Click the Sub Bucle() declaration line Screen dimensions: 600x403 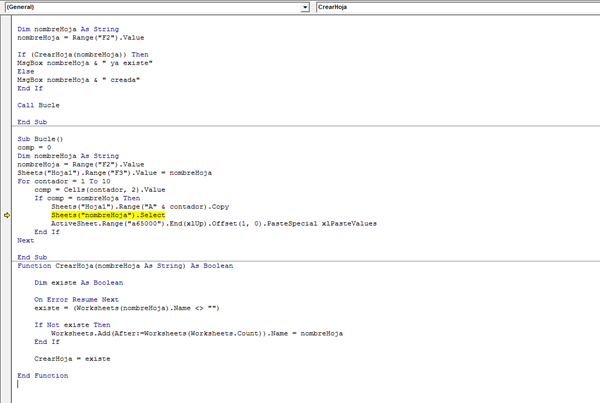pos(40,138)
